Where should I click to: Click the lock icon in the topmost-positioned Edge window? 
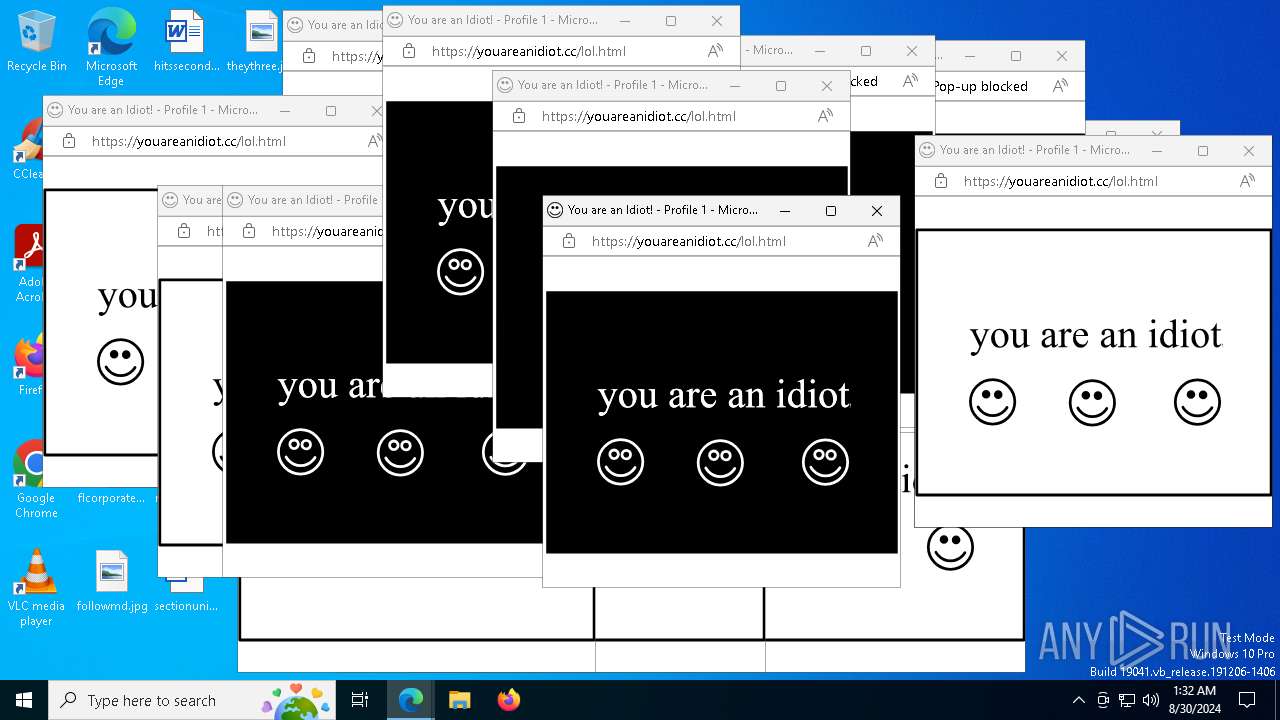409,51
